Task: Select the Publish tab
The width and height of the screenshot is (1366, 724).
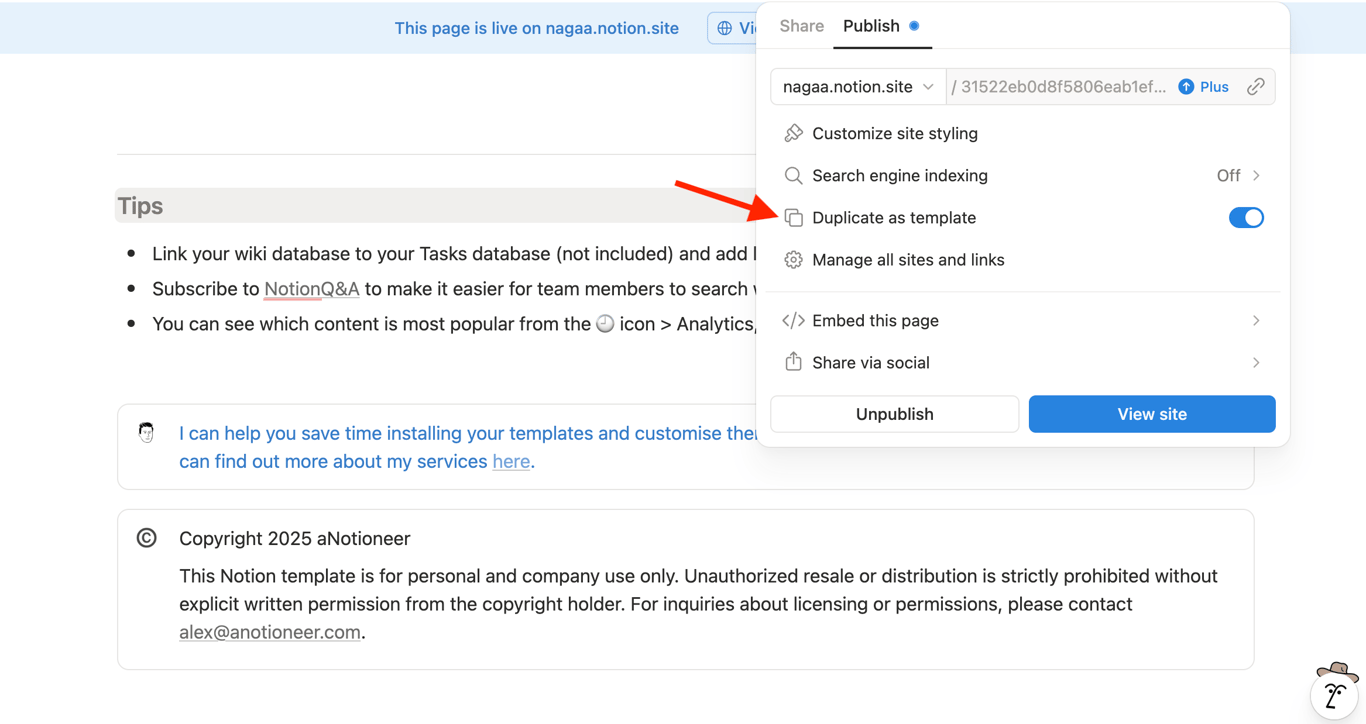Action: pos(870,26)
